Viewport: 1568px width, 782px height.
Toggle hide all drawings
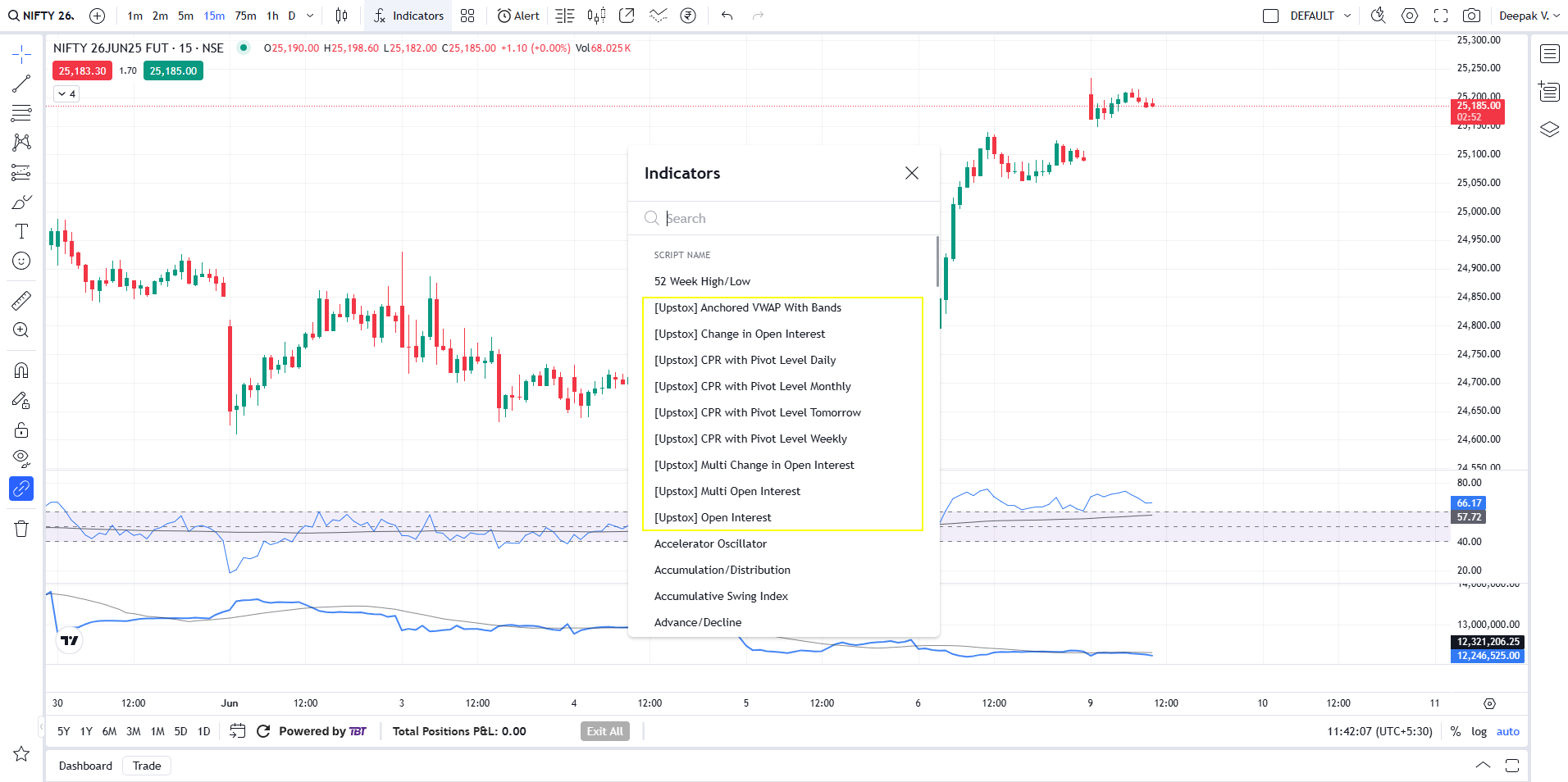21,458
